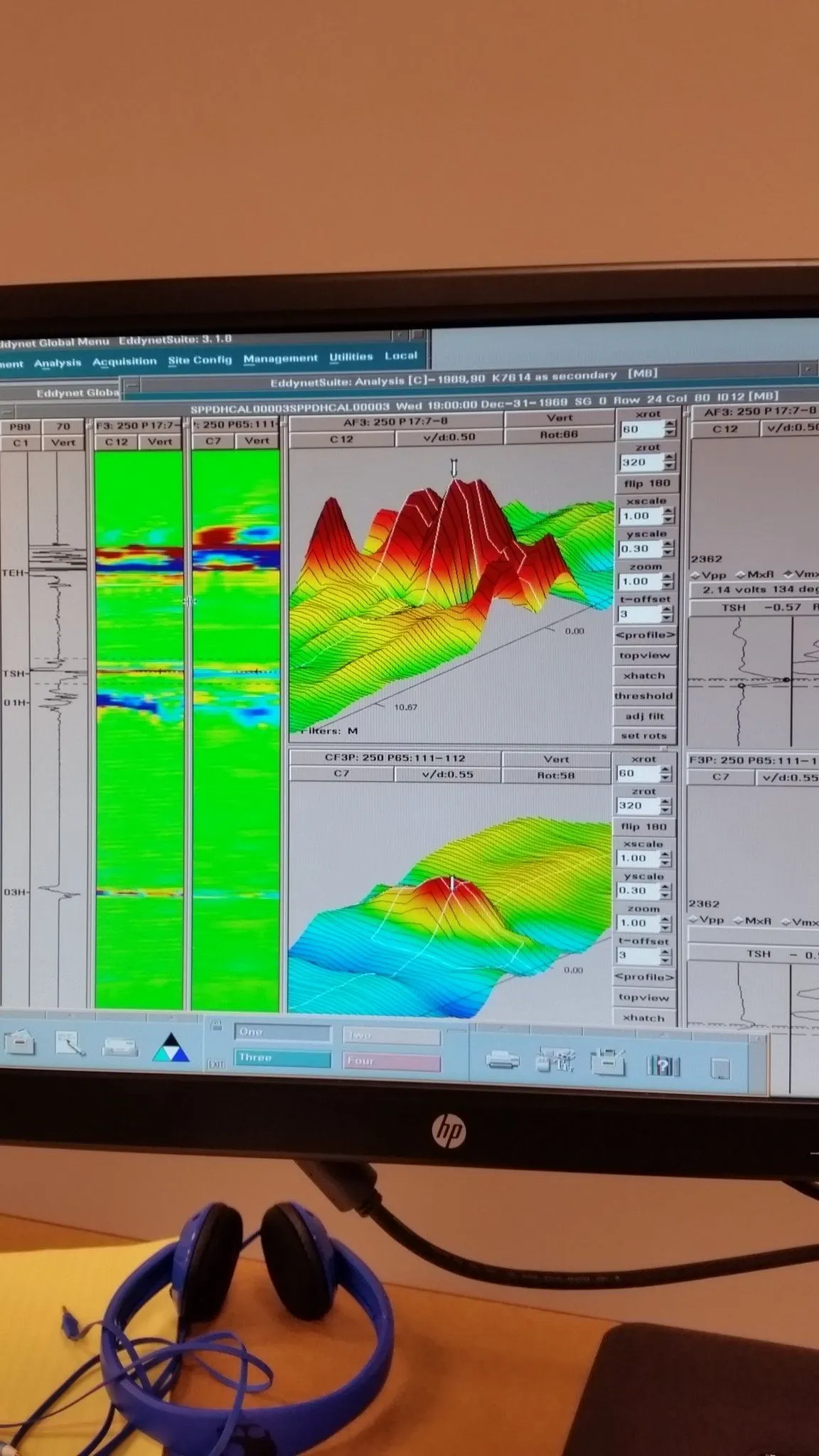Click the question mark help icon in the bottom panel
The image size is (819, 1456).
[x=663, y=1066]
